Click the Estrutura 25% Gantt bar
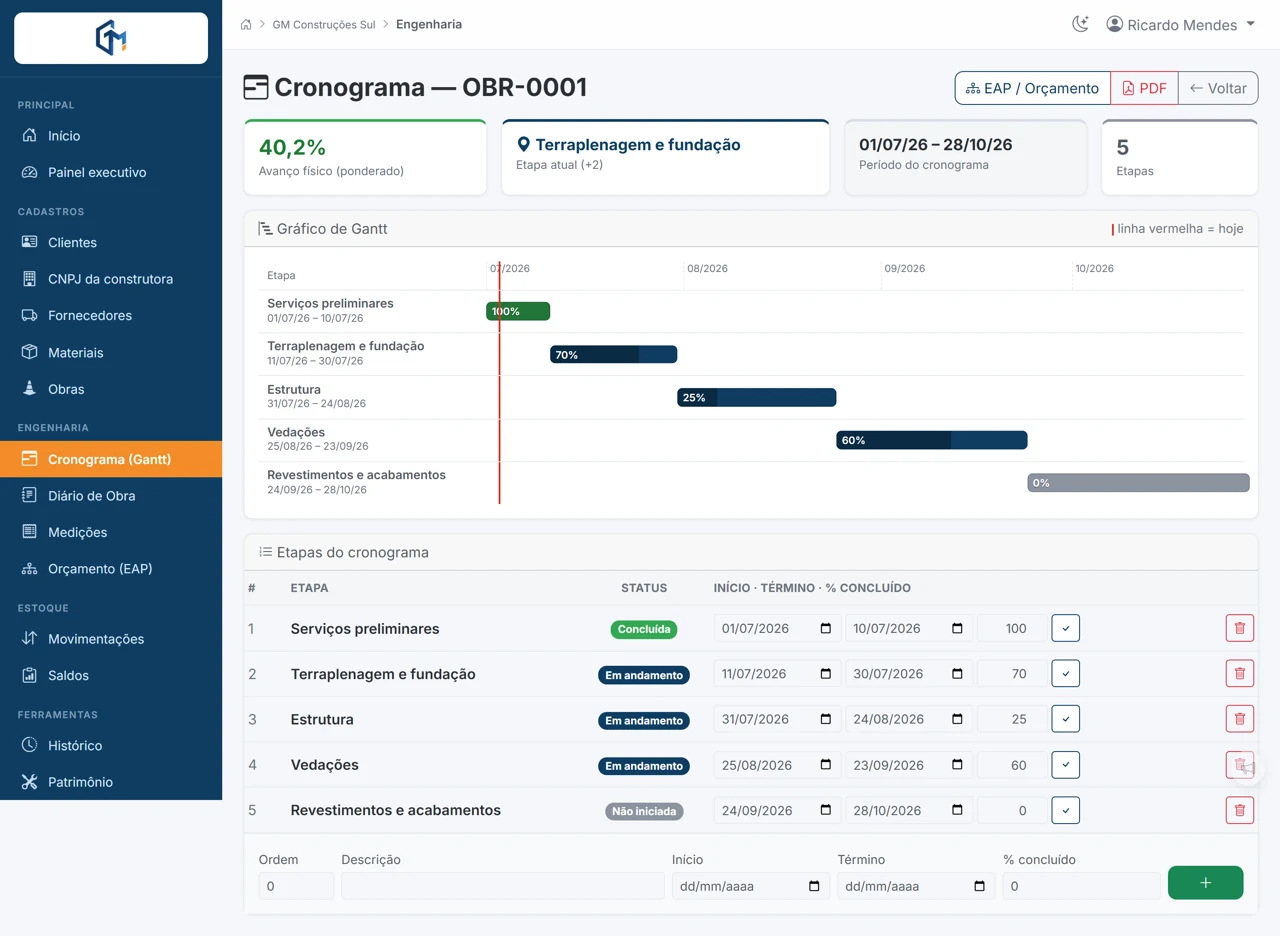The width and height of the screenshot is (1280, 936). click(756, 397)
